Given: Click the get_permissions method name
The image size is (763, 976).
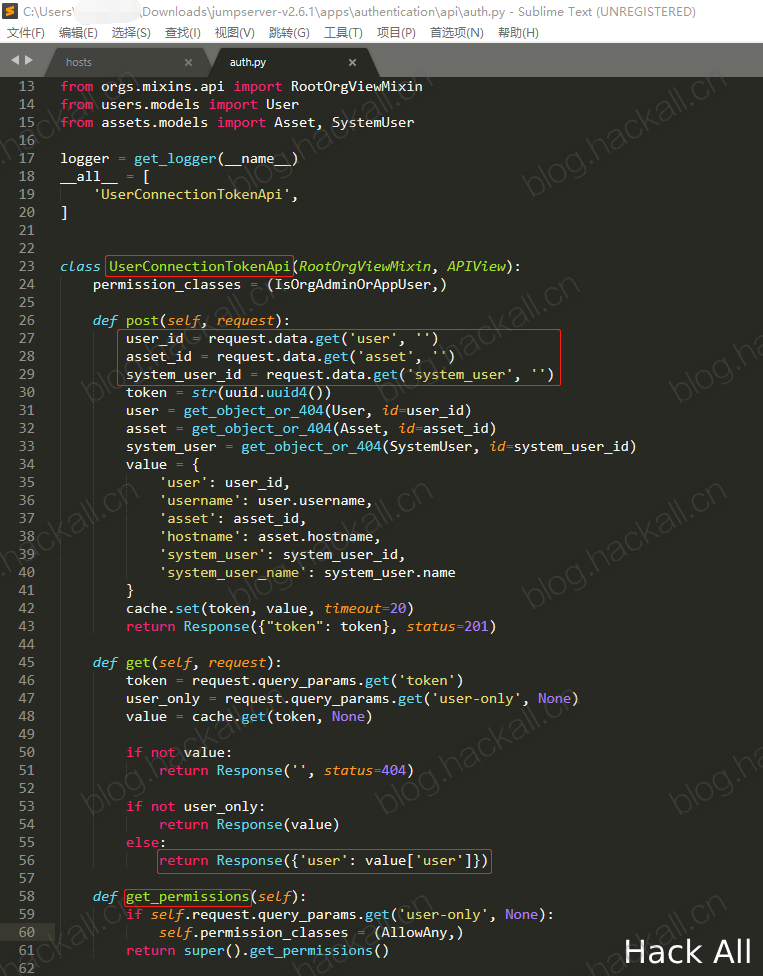Looking at the screenshot, I should coord(187,896).
